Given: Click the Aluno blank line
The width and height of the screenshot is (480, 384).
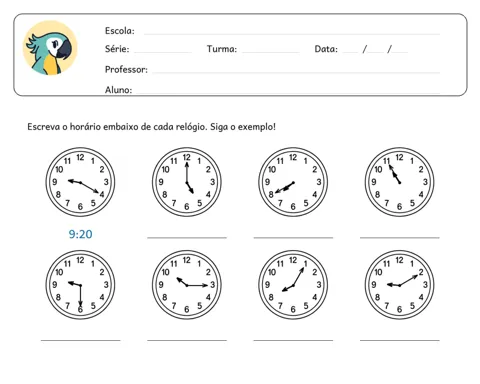Looking at the screenshot, I should coord(288,92).
